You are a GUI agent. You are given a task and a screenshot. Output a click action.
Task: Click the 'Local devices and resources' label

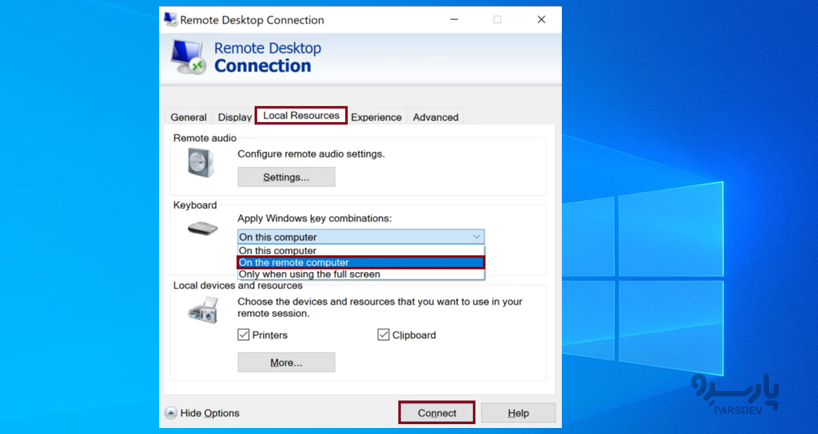tap(238, 285)
